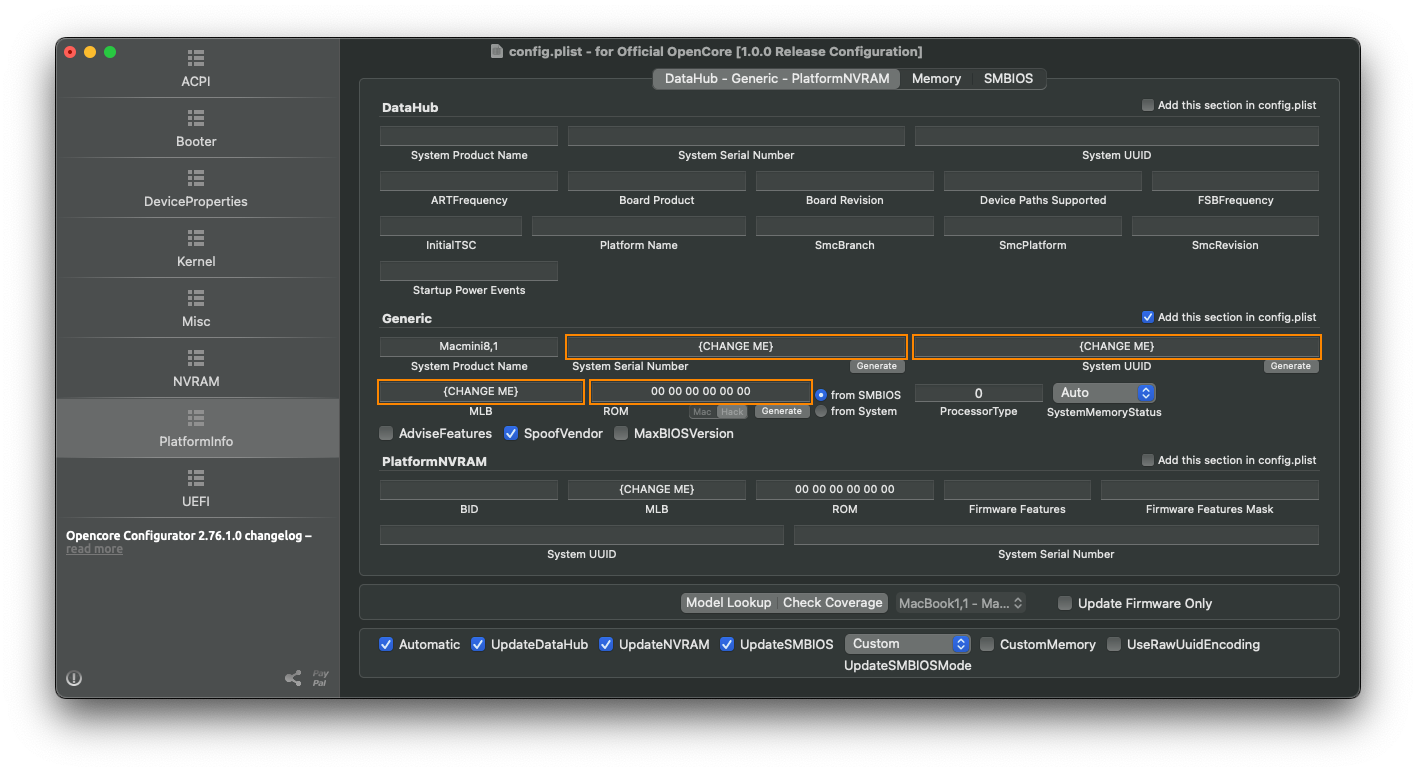Toggle the MaxBIOSVersion checkbox
1416x772 pixels.
coord(621,434)
